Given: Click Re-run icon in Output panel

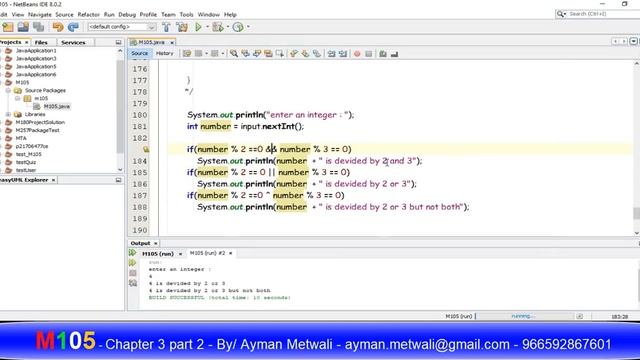Looking at the screenshot, I should [x=133, y=253].
